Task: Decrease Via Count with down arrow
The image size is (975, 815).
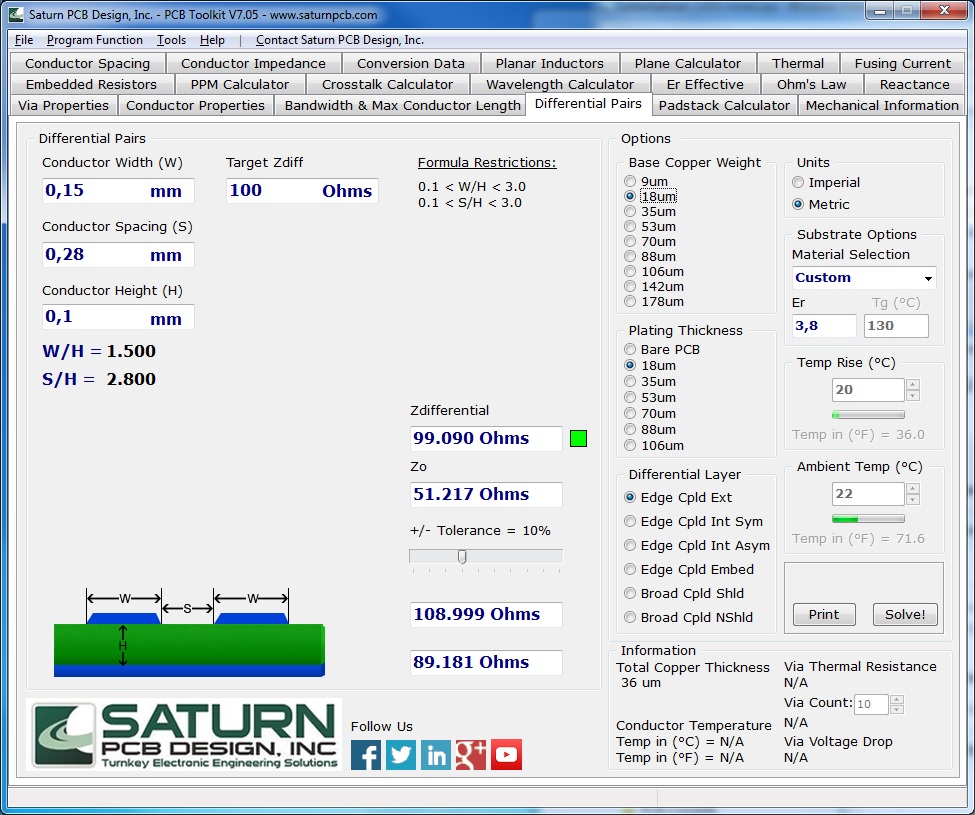Action: [897, 709]
